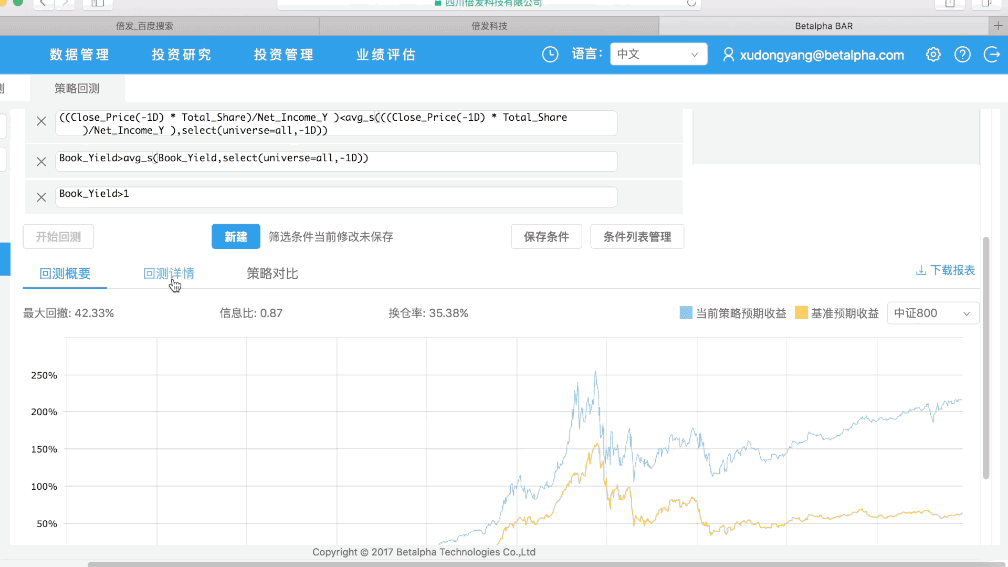1008x567 pixels.
Task: Select 策略对比 tab
Action: click(x=272, y=273)
